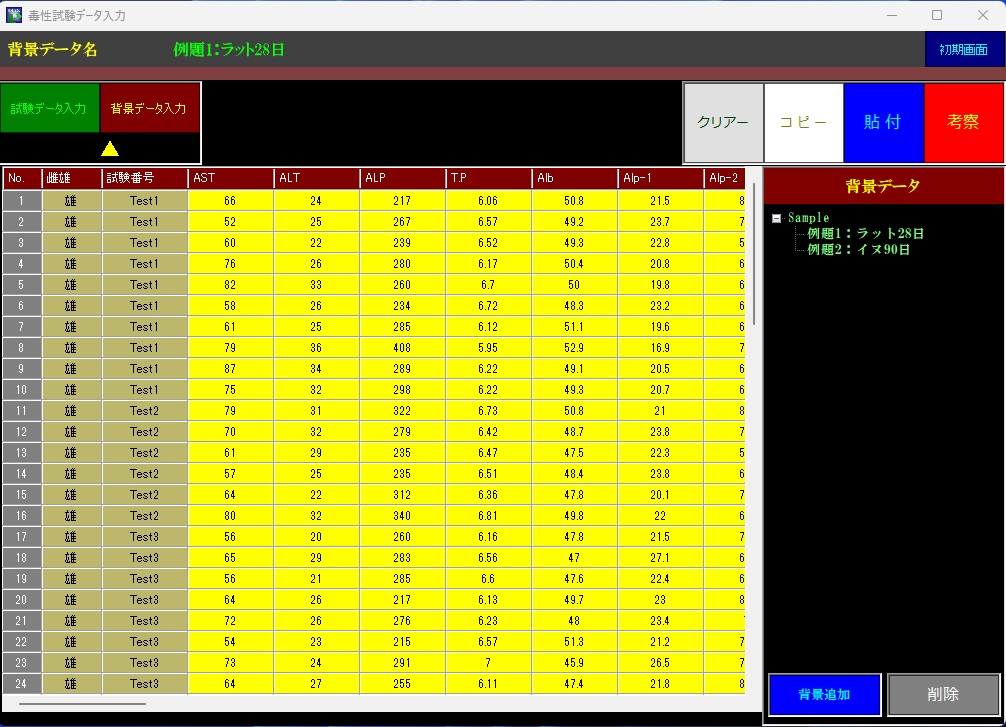The width and height of the screenshot is (1006, 727).
Task: Click the yellow triangle indicator below the tabs
Action: [110, 149]
